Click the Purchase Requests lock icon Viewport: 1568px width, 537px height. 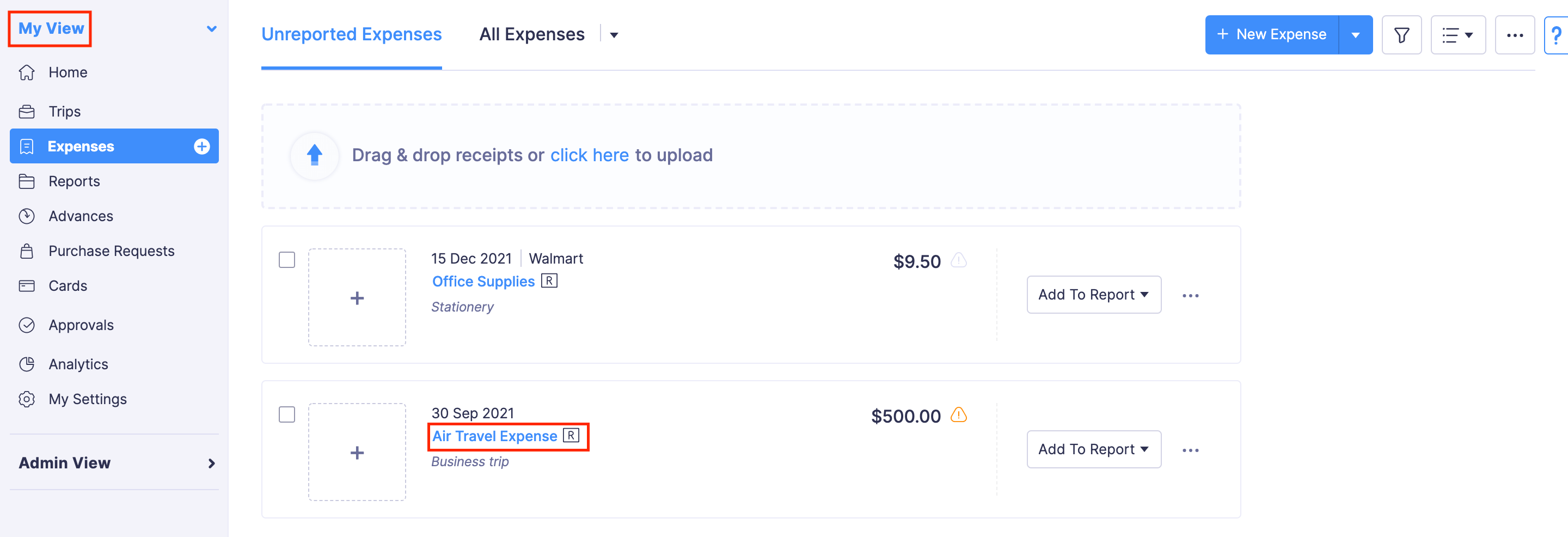coord(27,250)
